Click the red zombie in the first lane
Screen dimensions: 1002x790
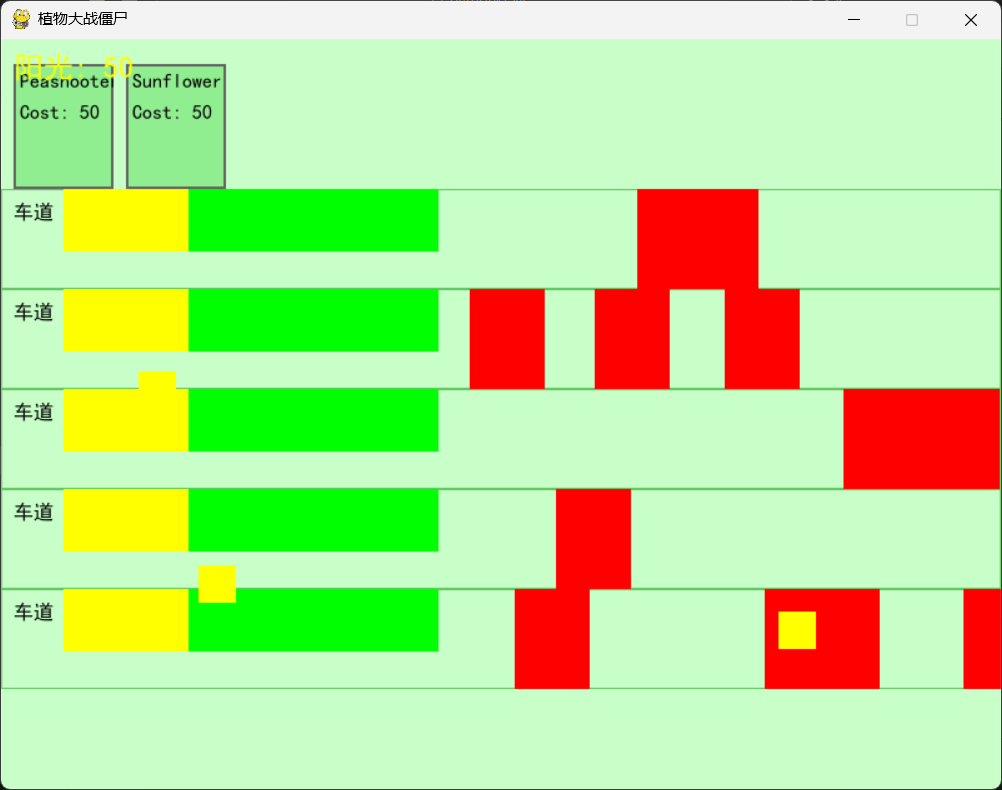698,239
